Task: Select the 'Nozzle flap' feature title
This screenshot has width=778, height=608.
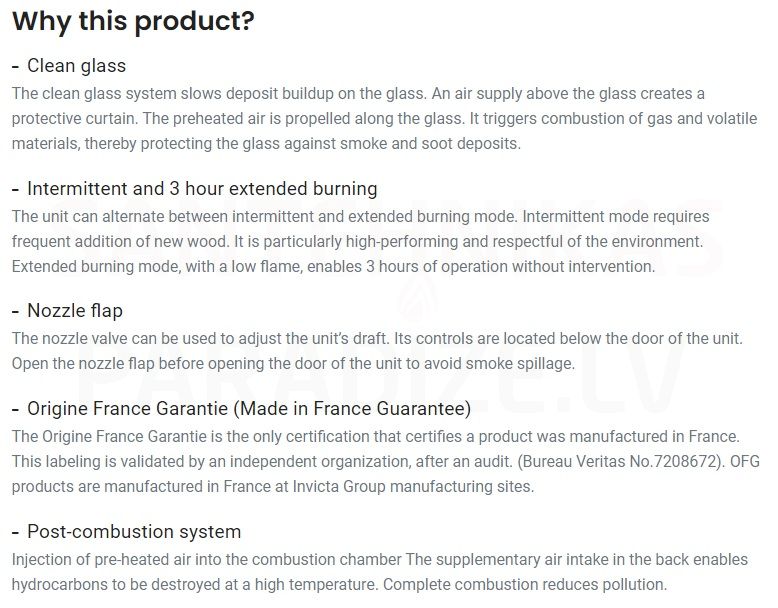Action: [75, 311]
